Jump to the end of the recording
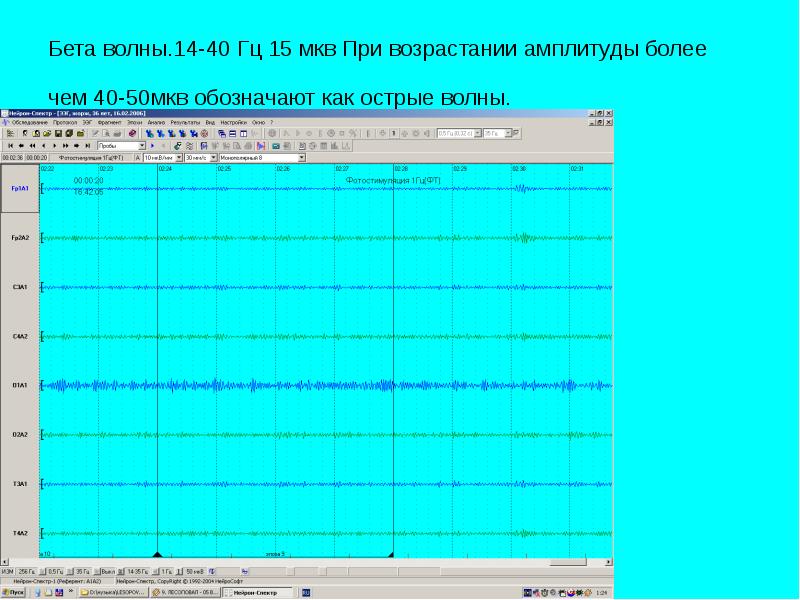Screen dimensions: 800x600 pyautogui.click(x=88, y=145)
